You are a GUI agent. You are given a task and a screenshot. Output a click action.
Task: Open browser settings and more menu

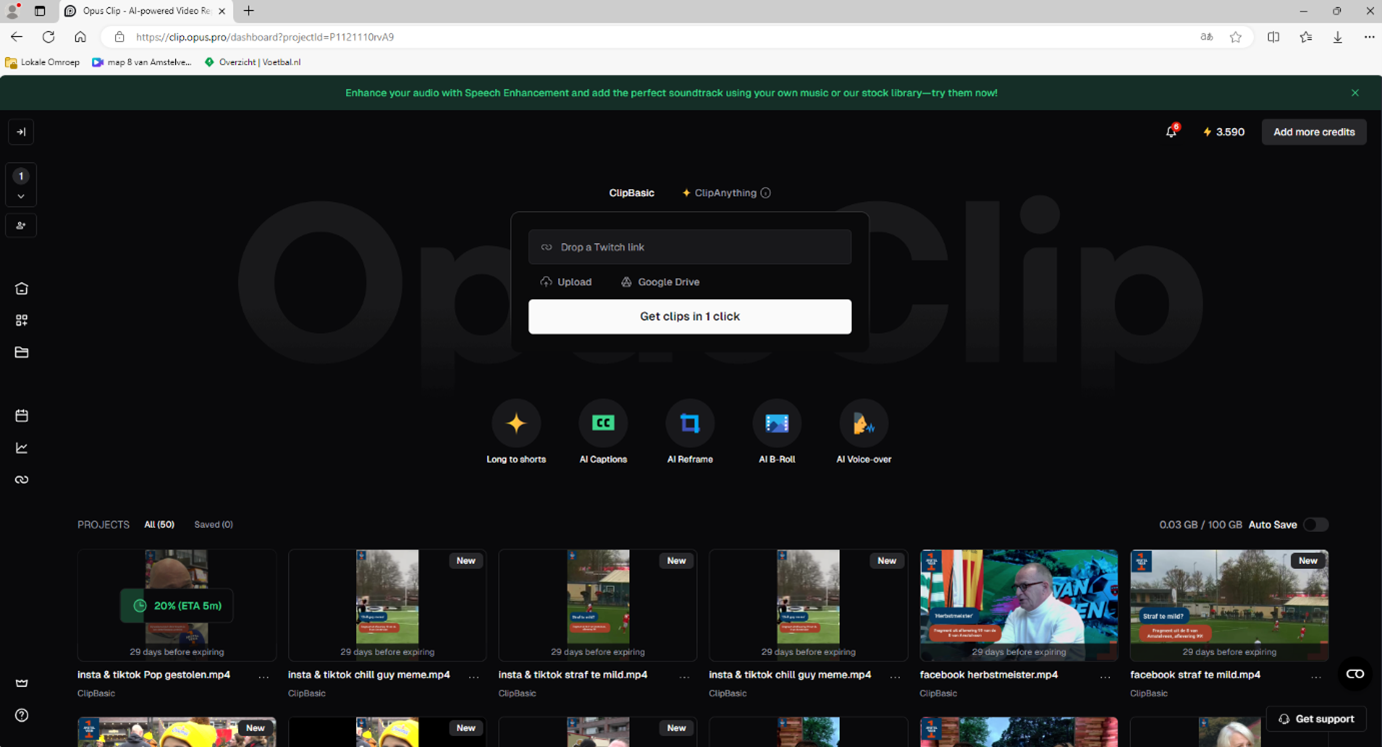pos(1369,37)
